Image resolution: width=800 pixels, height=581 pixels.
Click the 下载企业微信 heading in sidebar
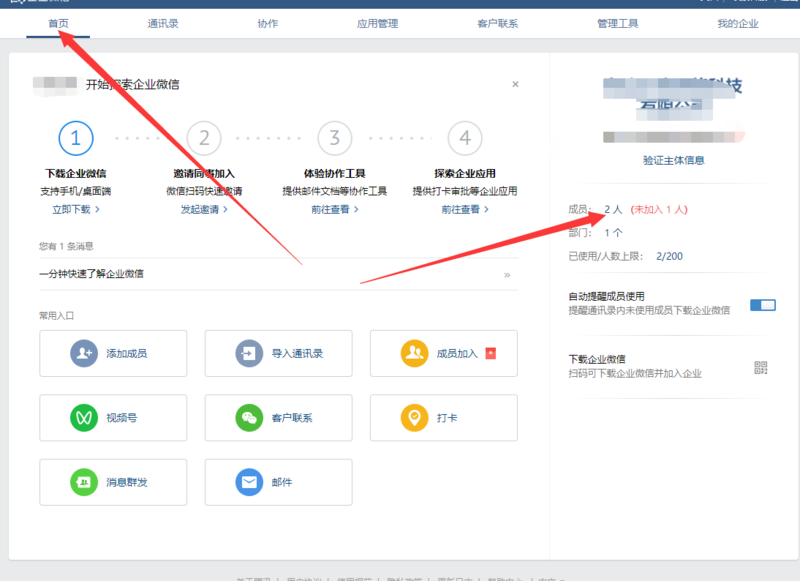click(x=597, y=359)
